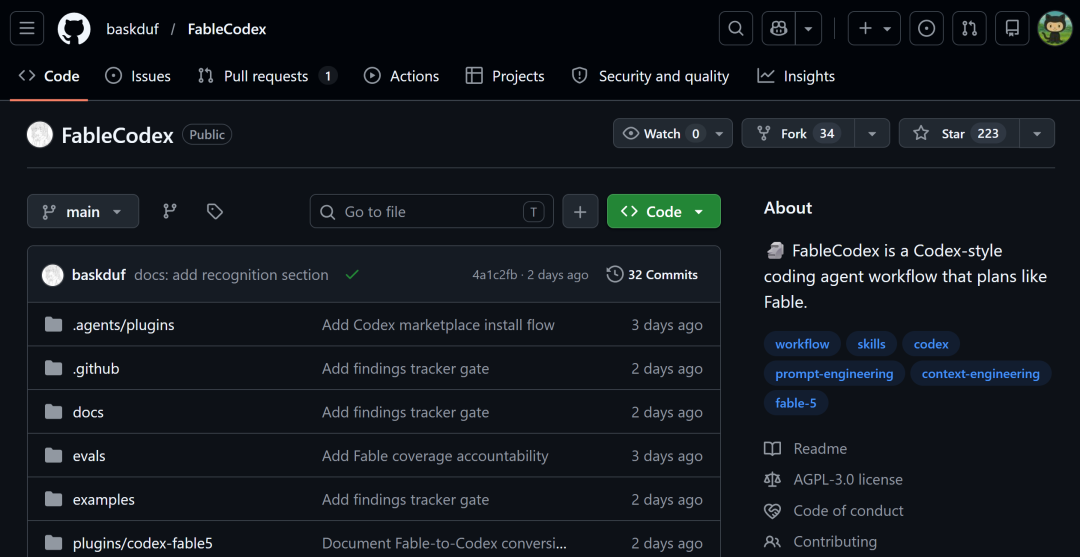Switch to the Issues tab

tap(138, 76)
